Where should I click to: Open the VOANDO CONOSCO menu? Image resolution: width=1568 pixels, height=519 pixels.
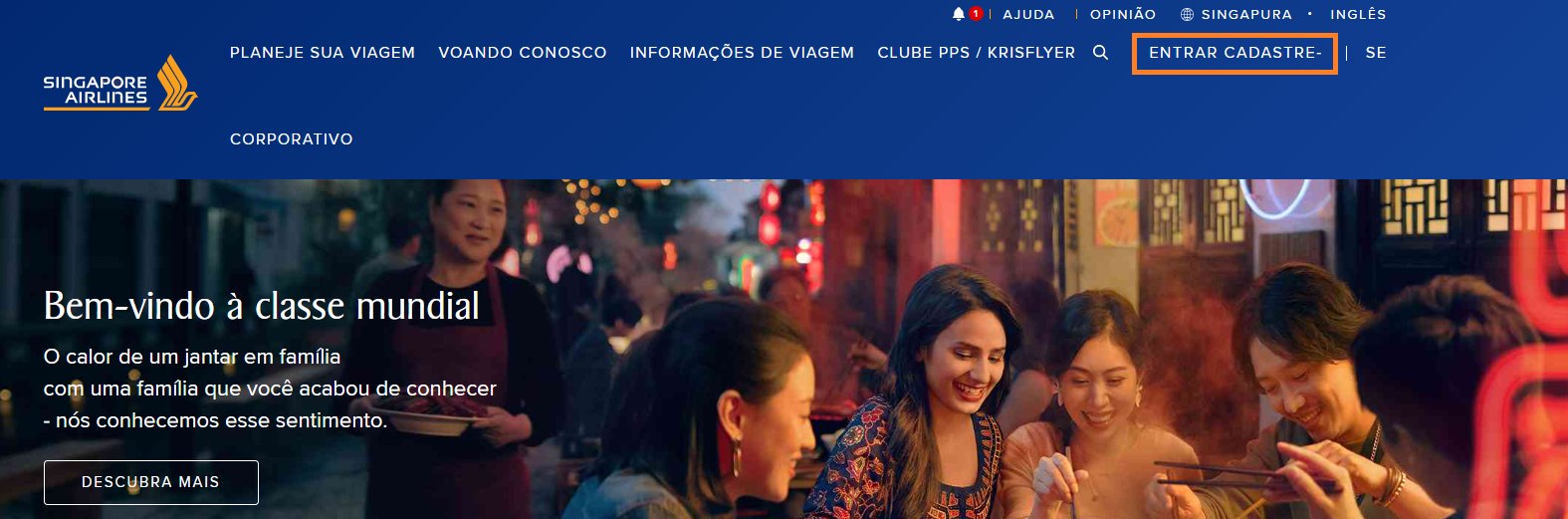[523, 53]
